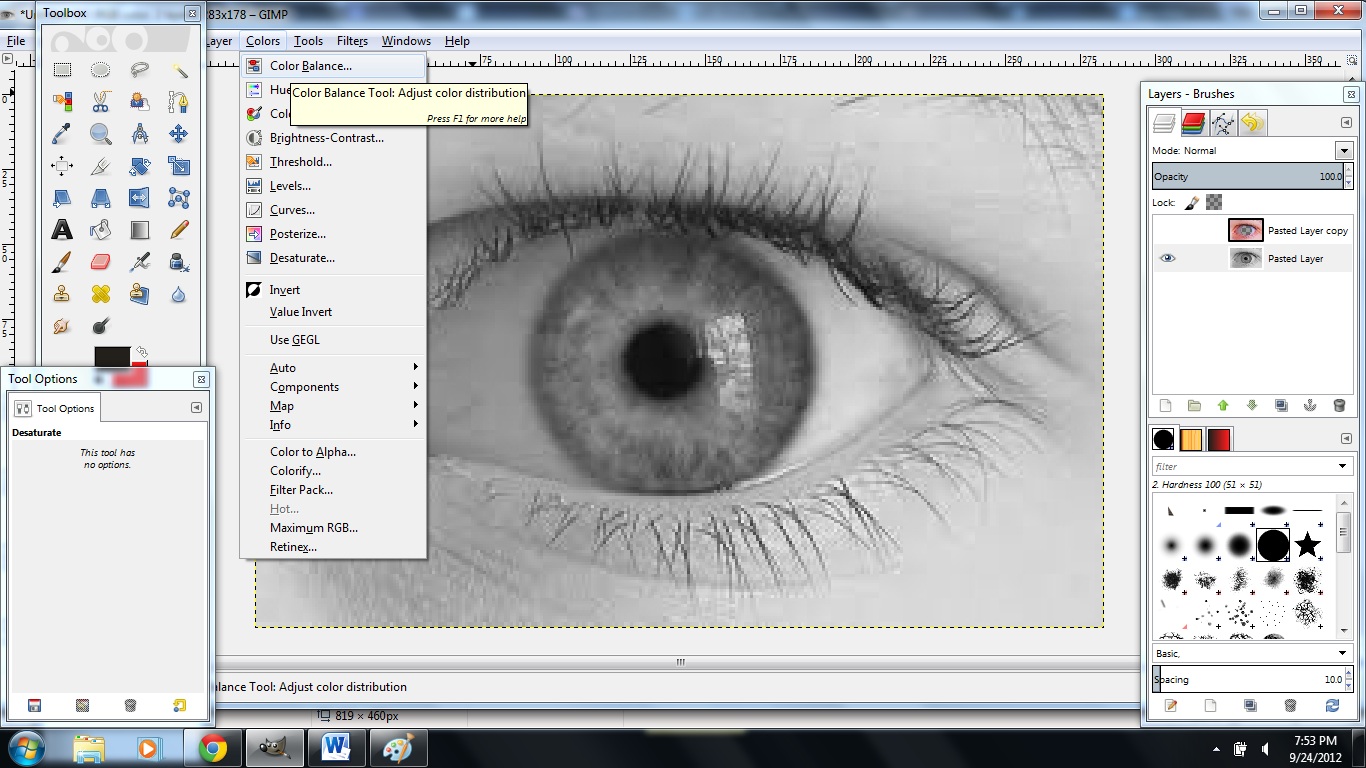Toggle lock alpha channel checkerboard icon
The height and width of the screenshot is (768, 1366).
point(1213,202)
